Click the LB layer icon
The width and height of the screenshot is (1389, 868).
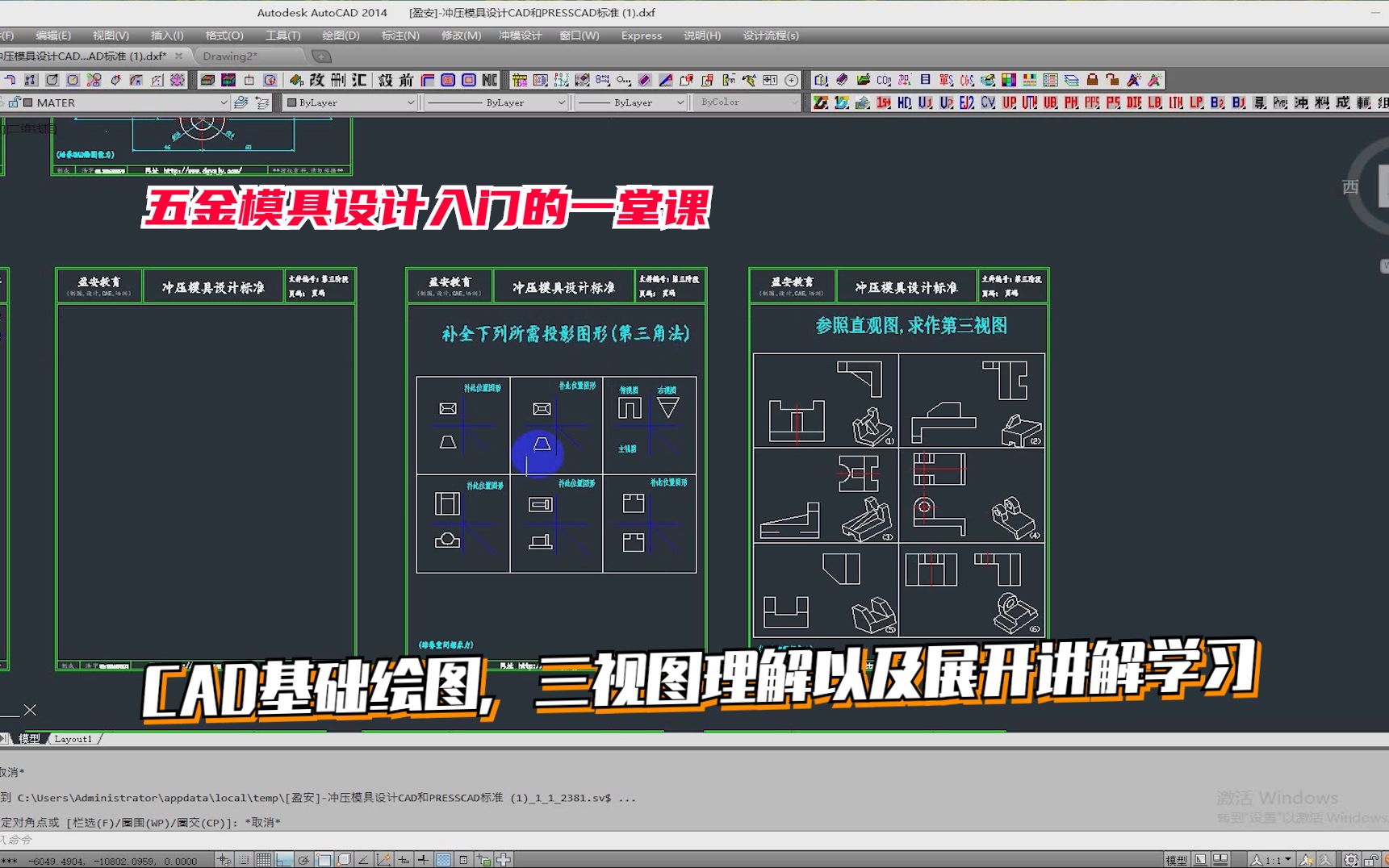coord(1155,102)
